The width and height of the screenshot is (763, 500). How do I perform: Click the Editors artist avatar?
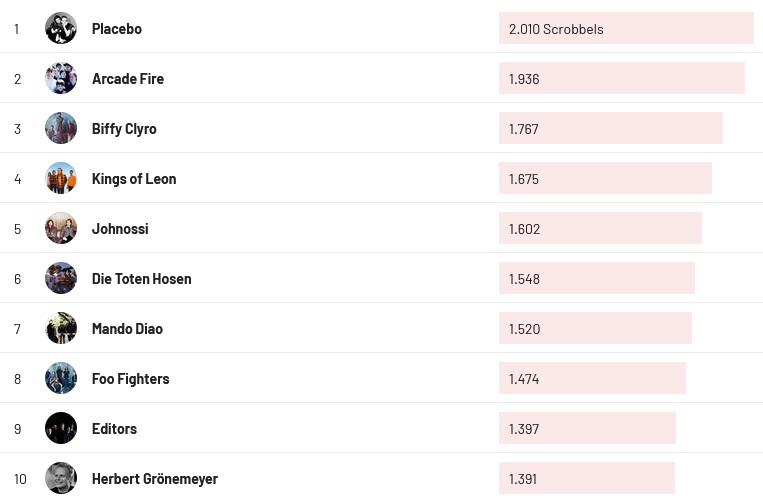(x=61, y=428)
